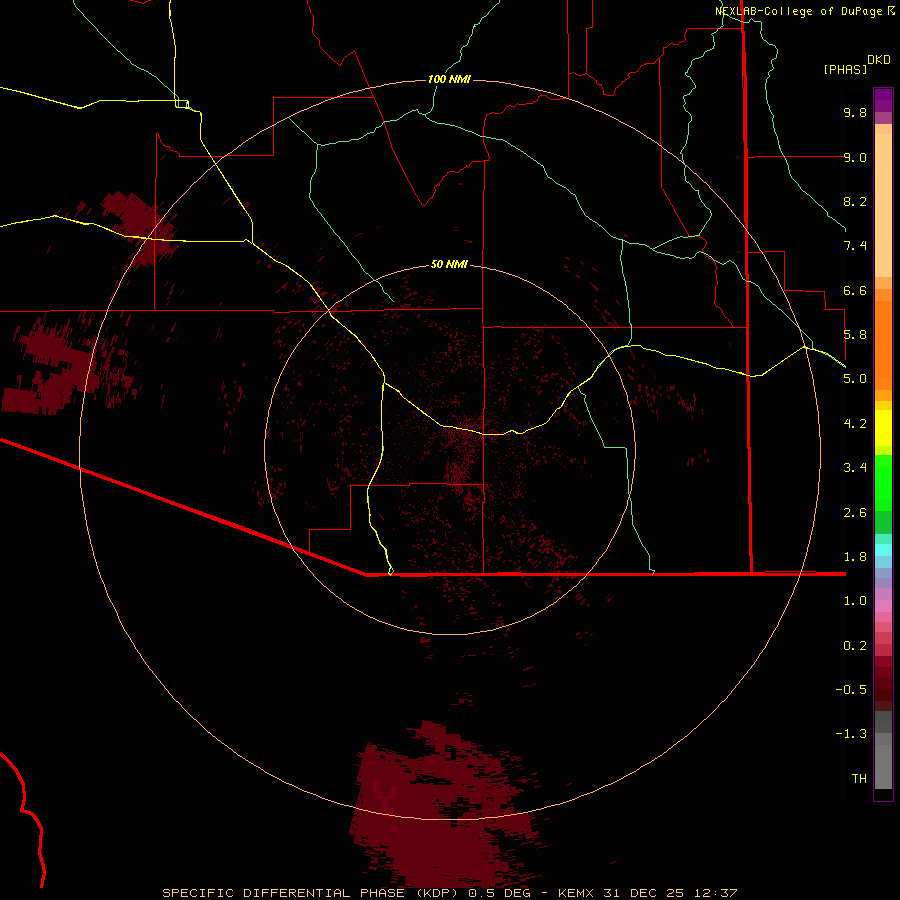Click the TH label on color scale
The height and width of the screenshot is (900, 900).
[859, 779]
